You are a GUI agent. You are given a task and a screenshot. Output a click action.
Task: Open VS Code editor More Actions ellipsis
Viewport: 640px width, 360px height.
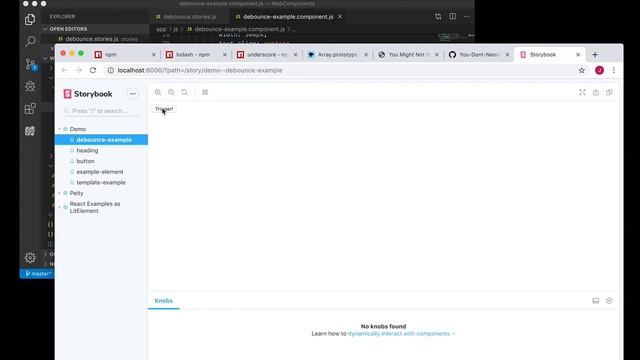tap(467, 16)
